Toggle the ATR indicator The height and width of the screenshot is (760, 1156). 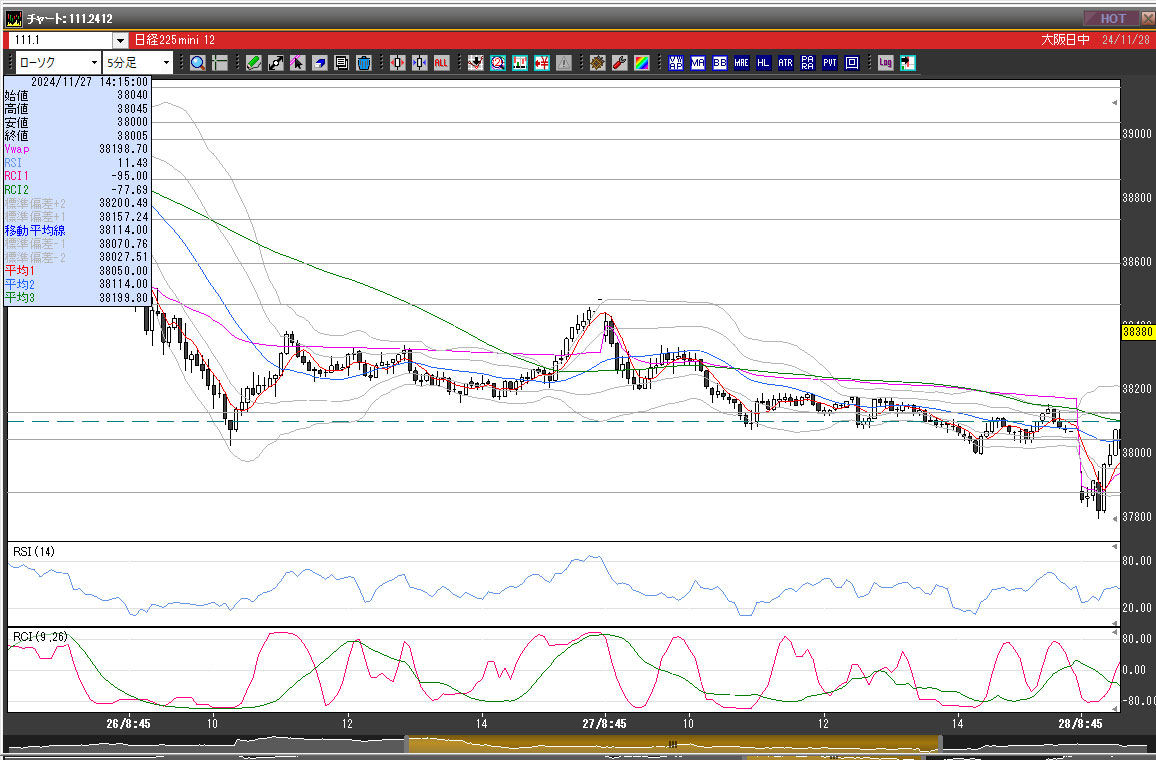[x=785, y=63]
